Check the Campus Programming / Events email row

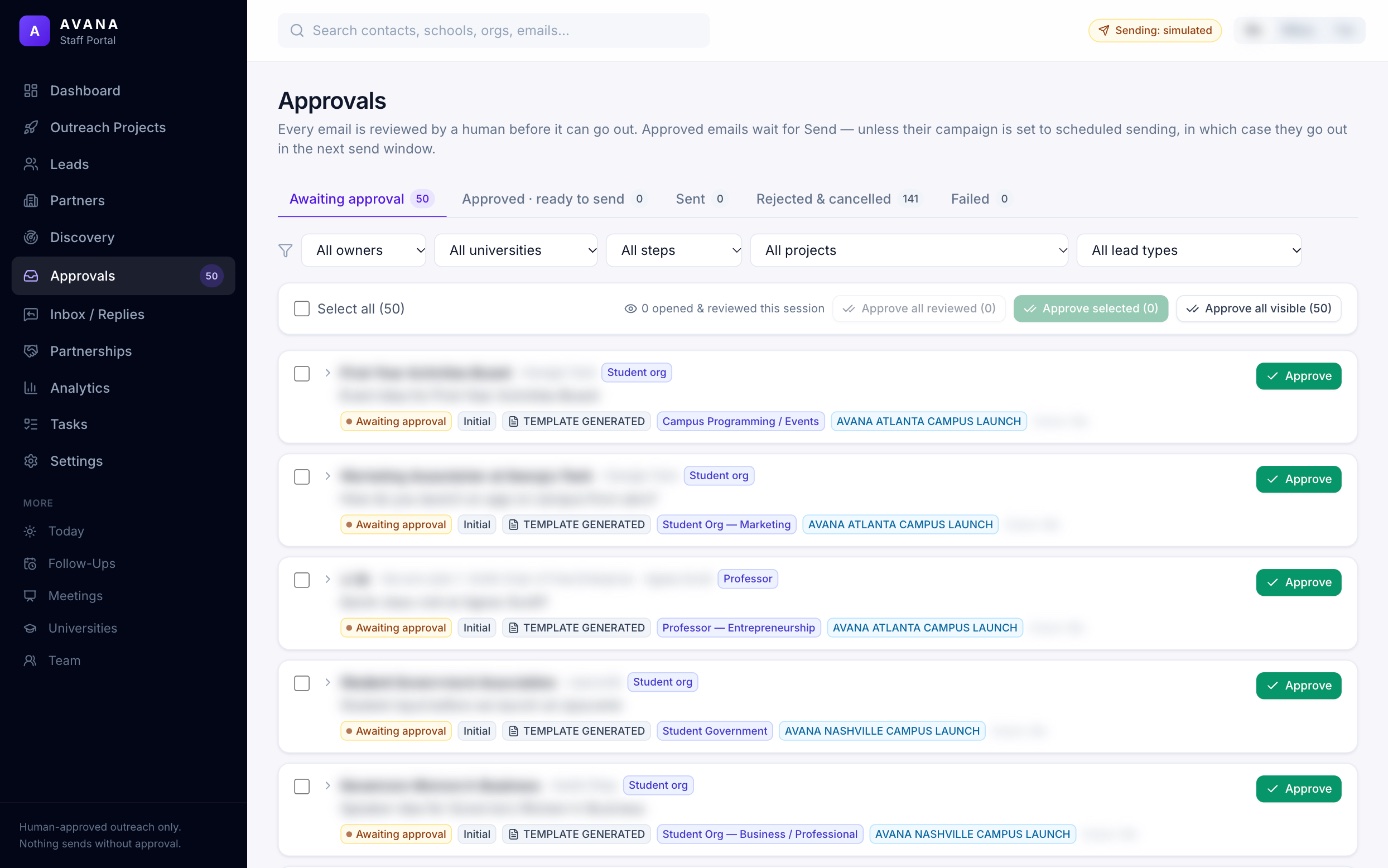[x=302, y=374]
